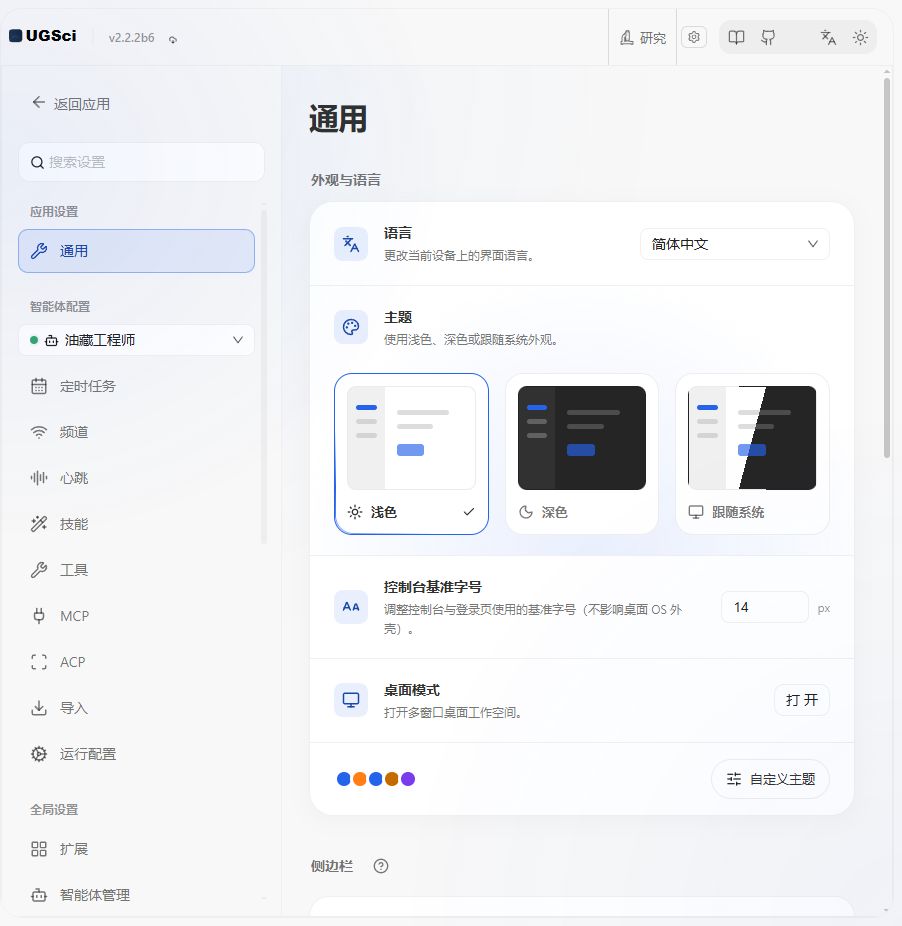Click the help icon next to 侧边栏
The image size is (902, 926).
(381, 866)
